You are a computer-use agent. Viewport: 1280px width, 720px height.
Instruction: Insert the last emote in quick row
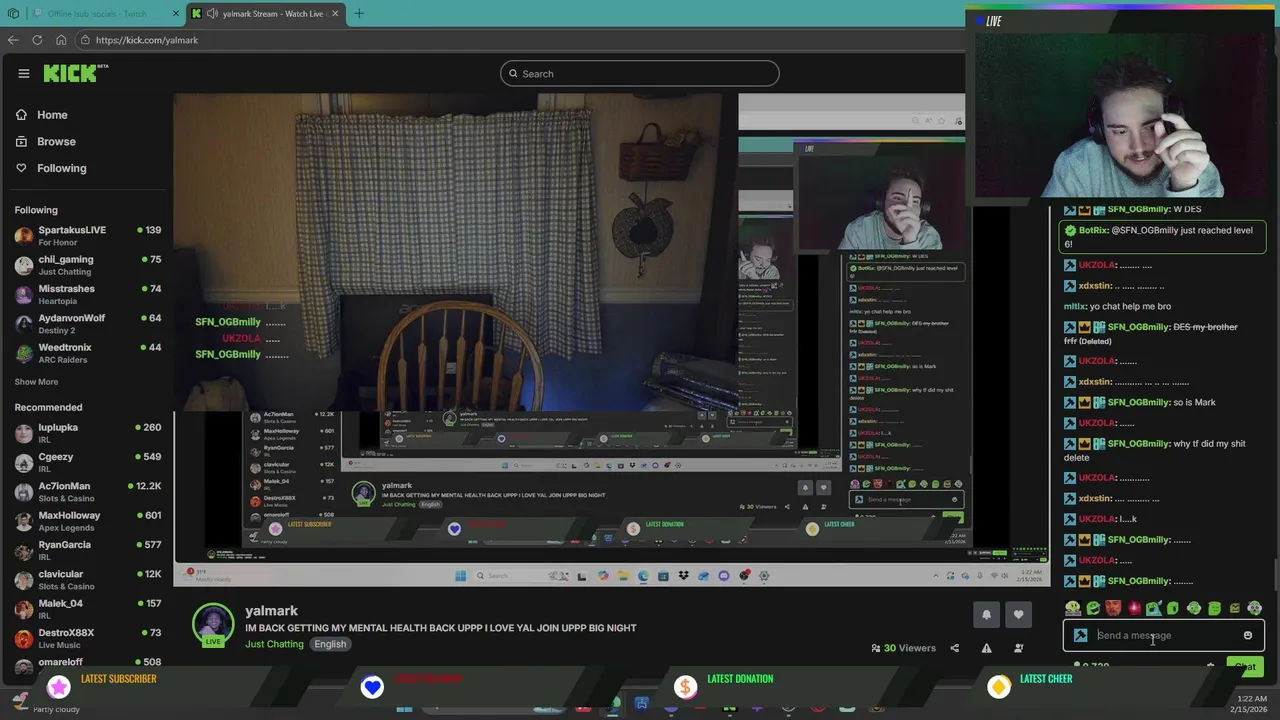[x=1254, y=608]
